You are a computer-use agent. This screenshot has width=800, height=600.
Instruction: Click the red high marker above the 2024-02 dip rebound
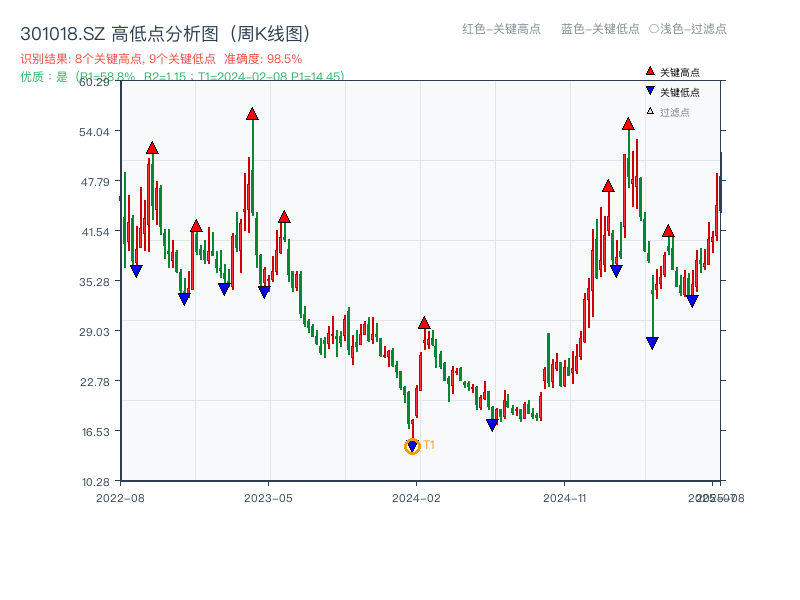tap(424, 323)
